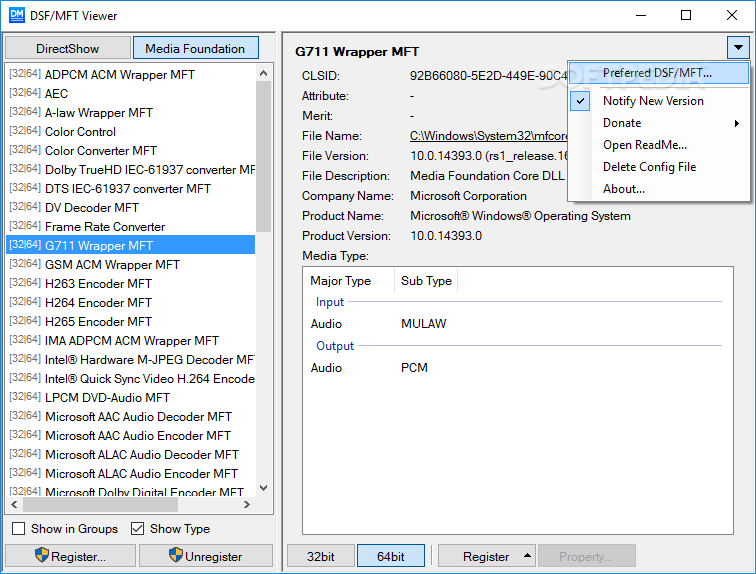Select Microsoft AAC Audio Encoder MFT
The height and width of the screenshot is (574, 756).
point(131,436)
